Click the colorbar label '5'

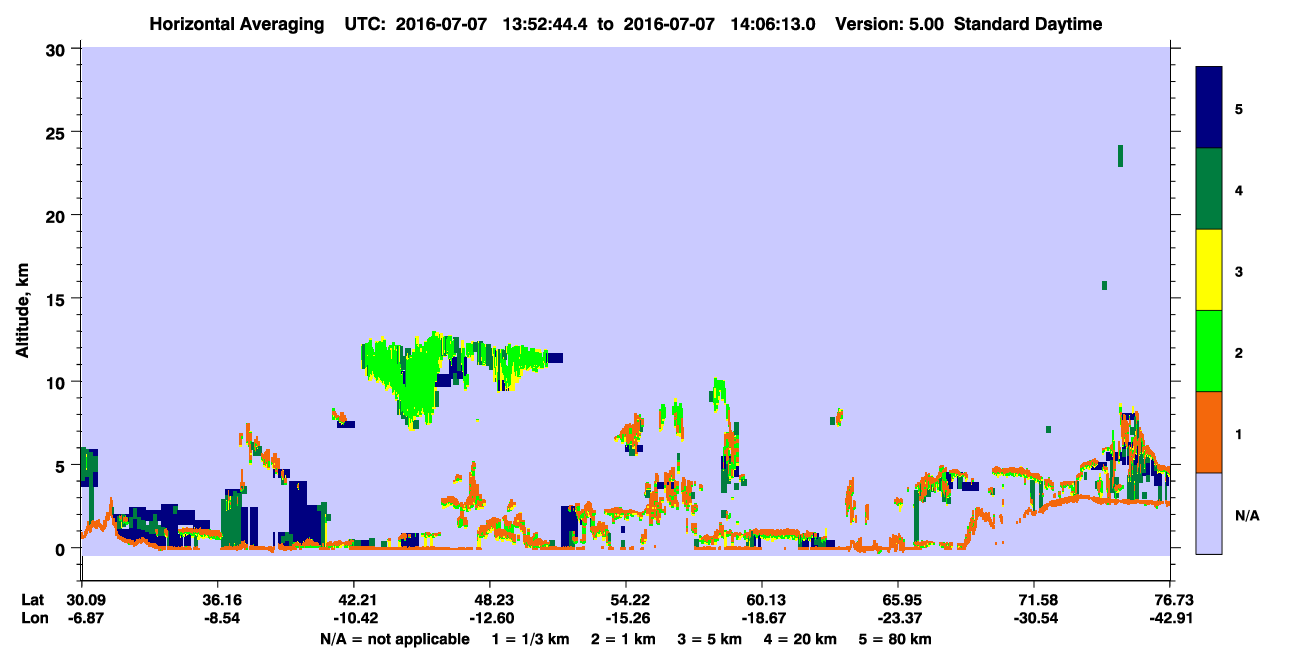(x=1239, y=108)
